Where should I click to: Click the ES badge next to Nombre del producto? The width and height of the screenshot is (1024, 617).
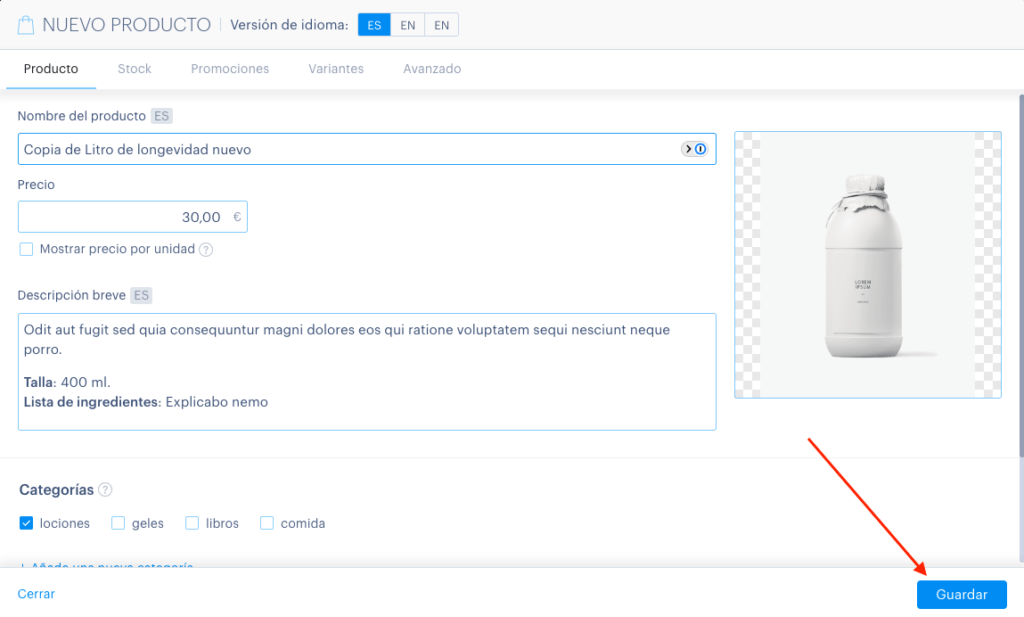point(161,116)
